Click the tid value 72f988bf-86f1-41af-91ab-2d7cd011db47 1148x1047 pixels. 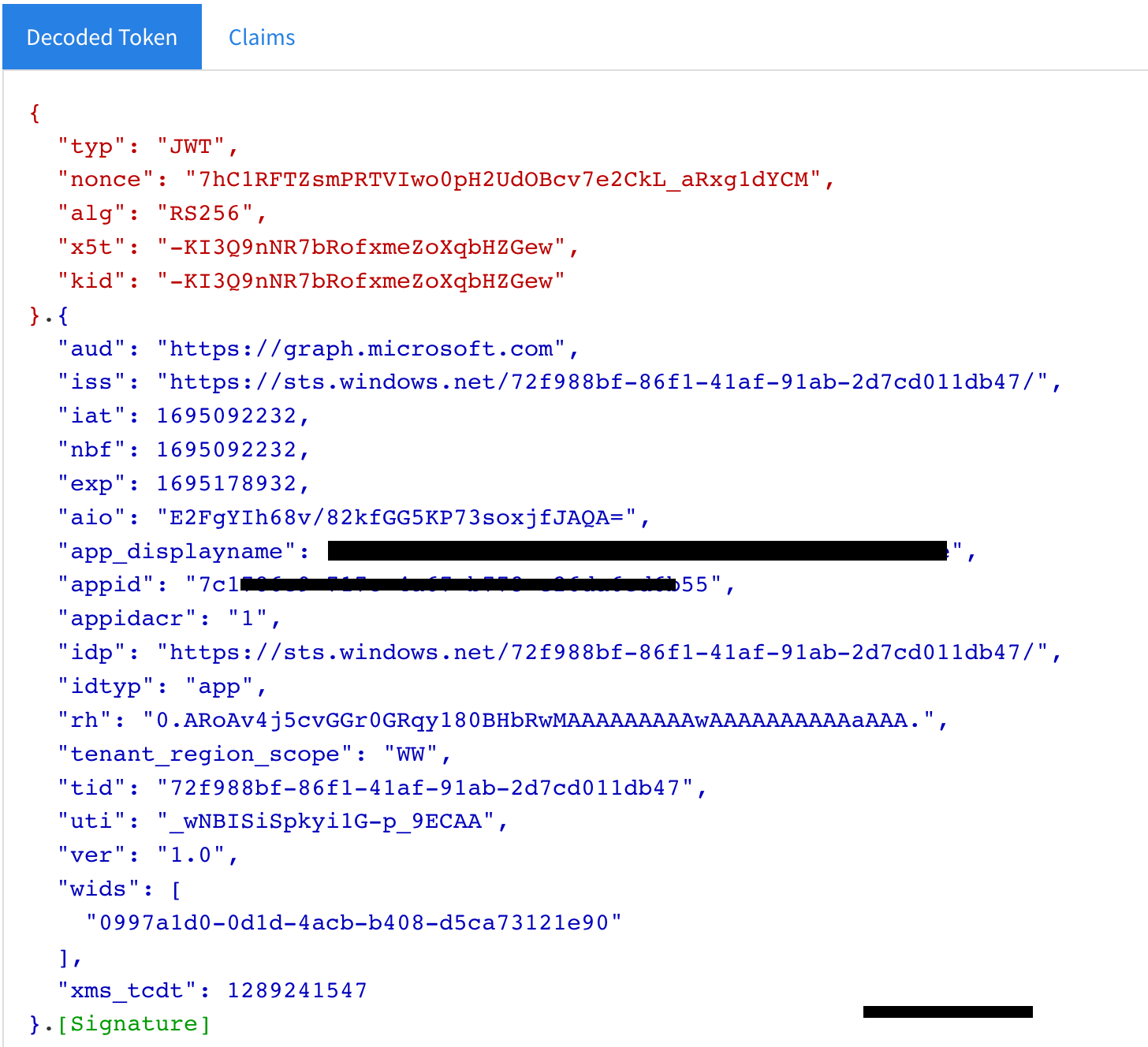tap(426, 788)
